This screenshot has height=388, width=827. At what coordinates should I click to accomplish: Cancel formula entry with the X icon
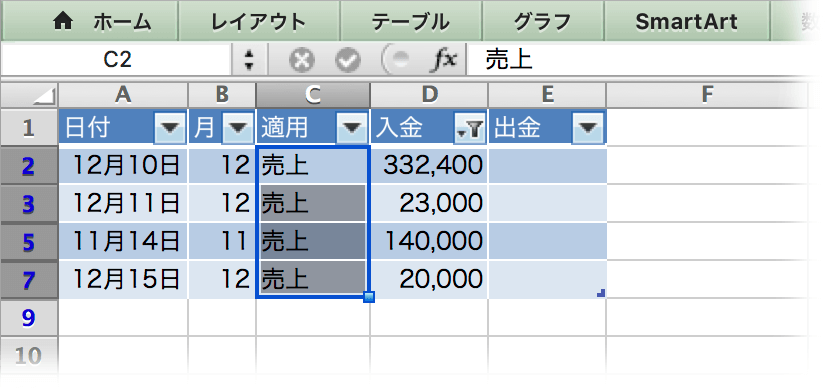click(x=302, y=61)
